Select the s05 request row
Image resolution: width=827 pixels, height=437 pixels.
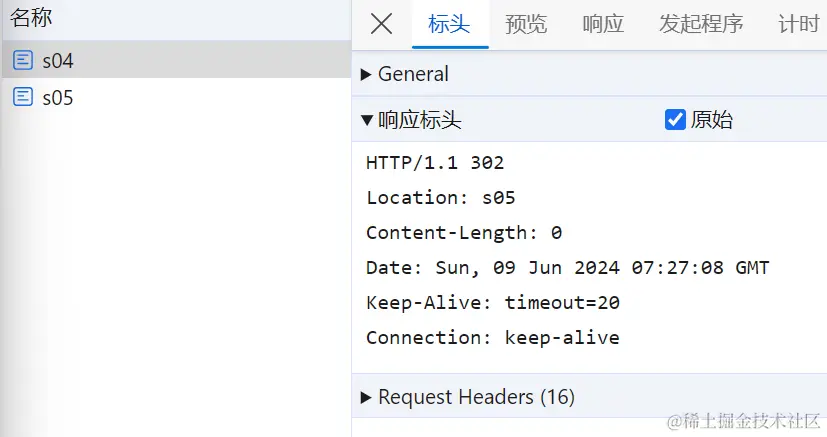pos(177,97)
